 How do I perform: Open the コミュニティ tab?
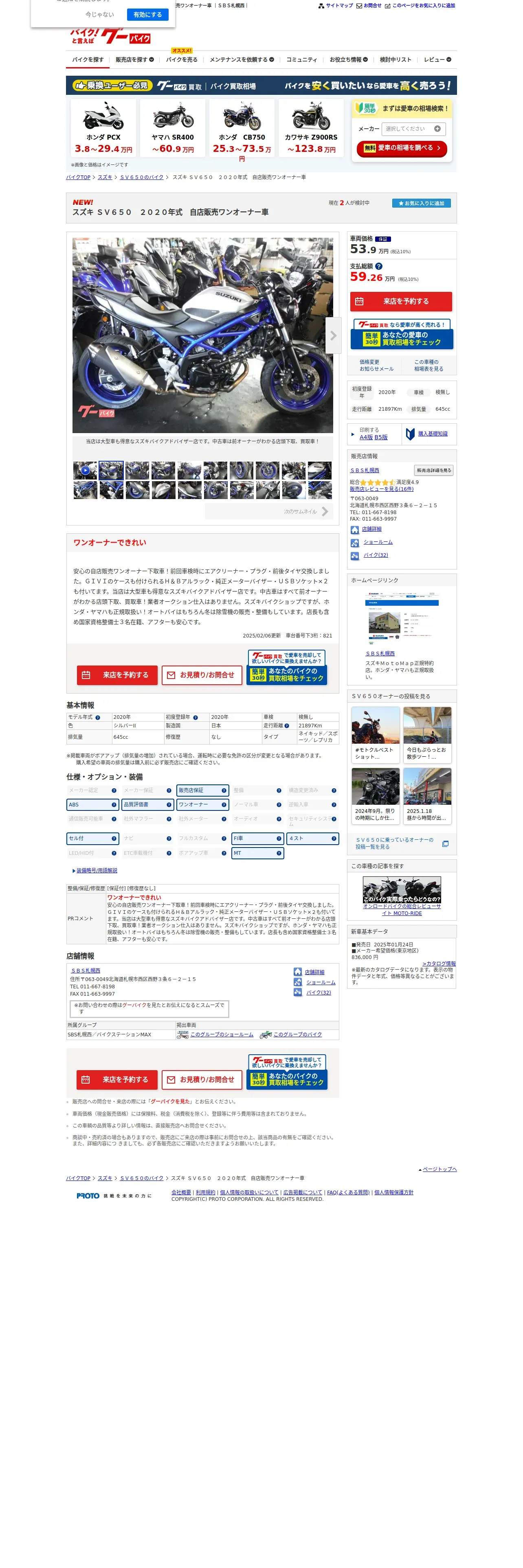point(301,60)
